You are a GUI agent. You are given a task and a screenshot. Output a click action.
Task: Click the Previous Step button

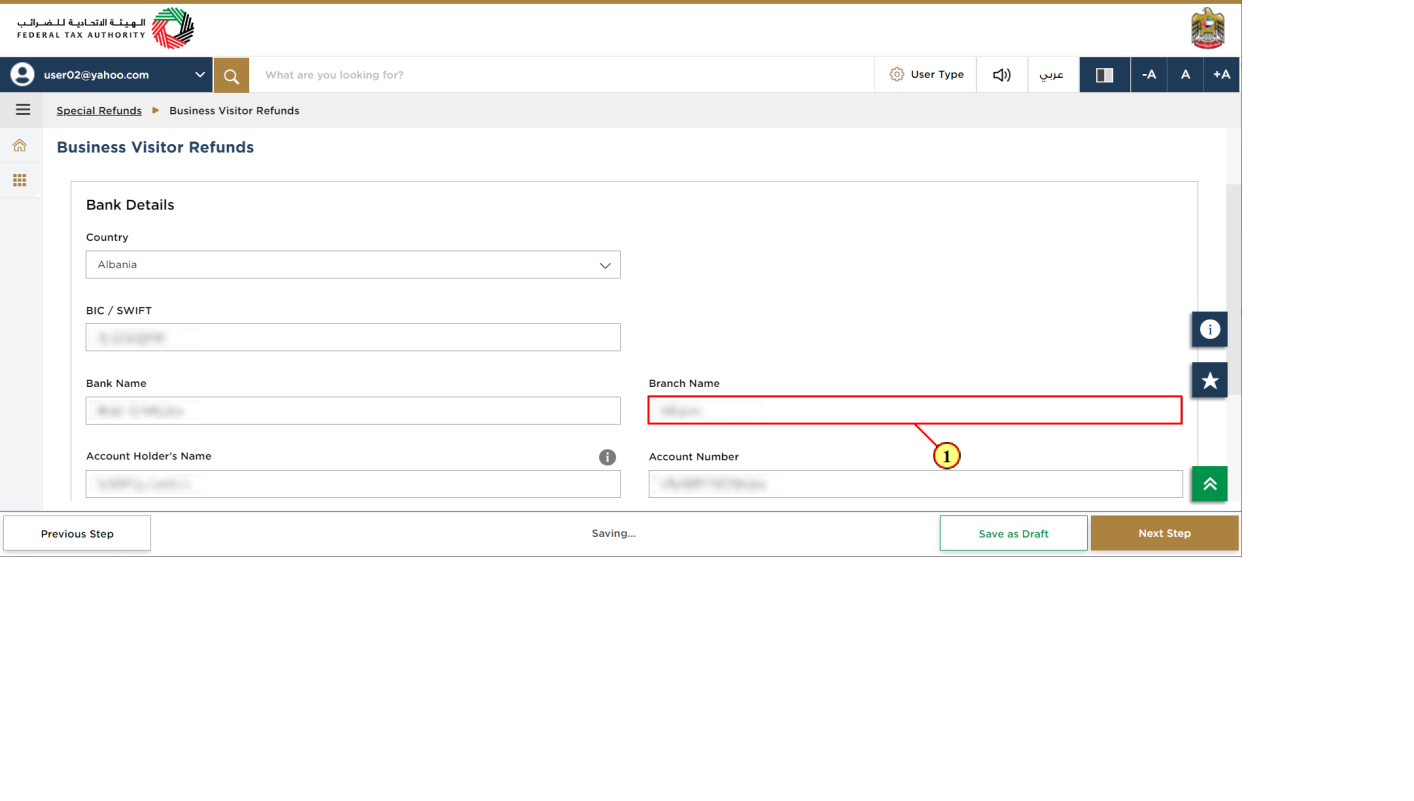click(77, 534)
